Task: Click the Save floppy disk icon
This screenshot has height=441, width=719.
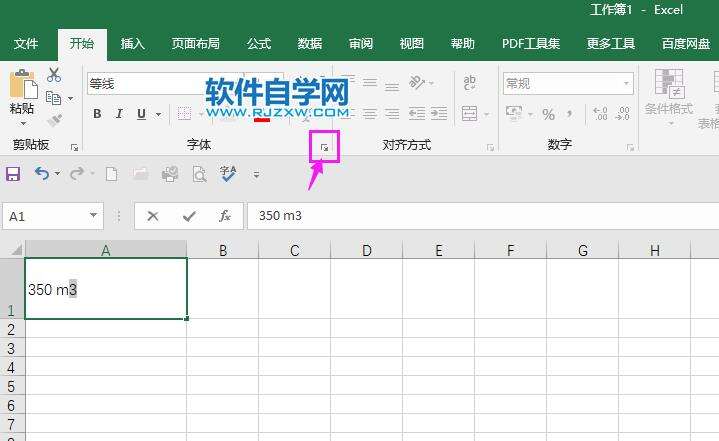Action: pyautogui.click(x=13, y=174)
